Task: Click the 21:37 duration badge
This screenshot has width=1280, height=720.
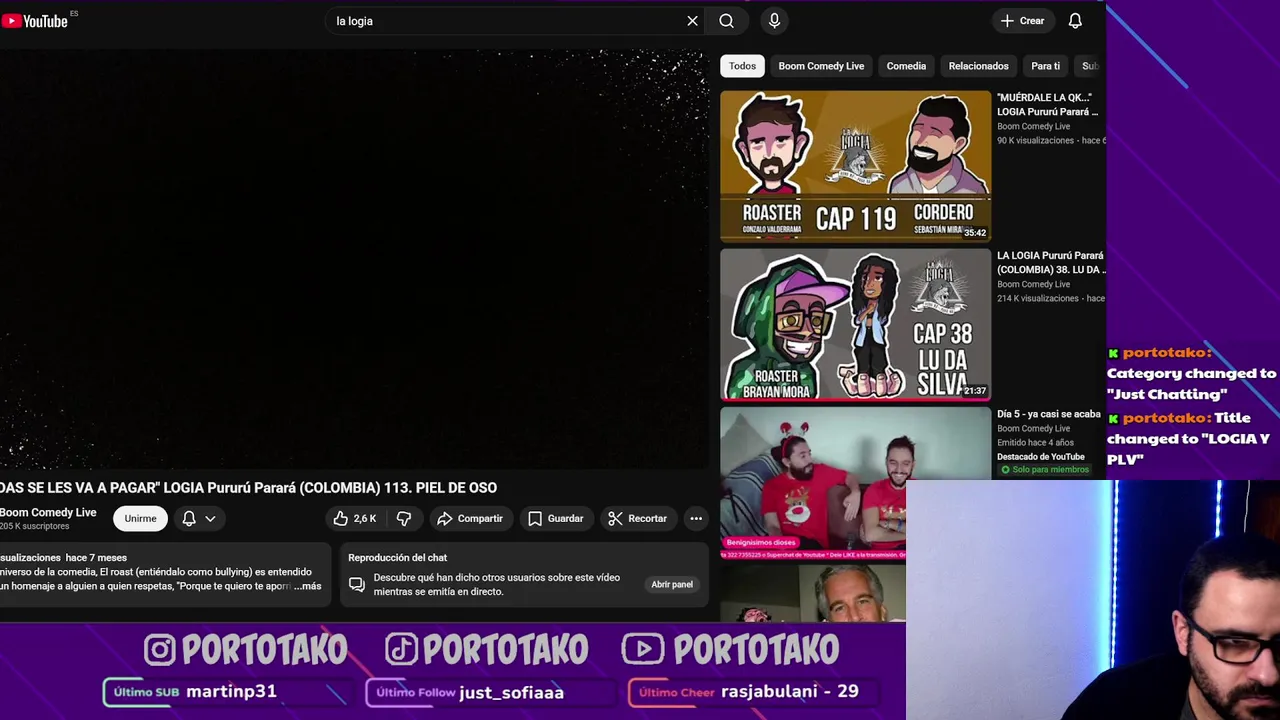Action: point(975,391)
